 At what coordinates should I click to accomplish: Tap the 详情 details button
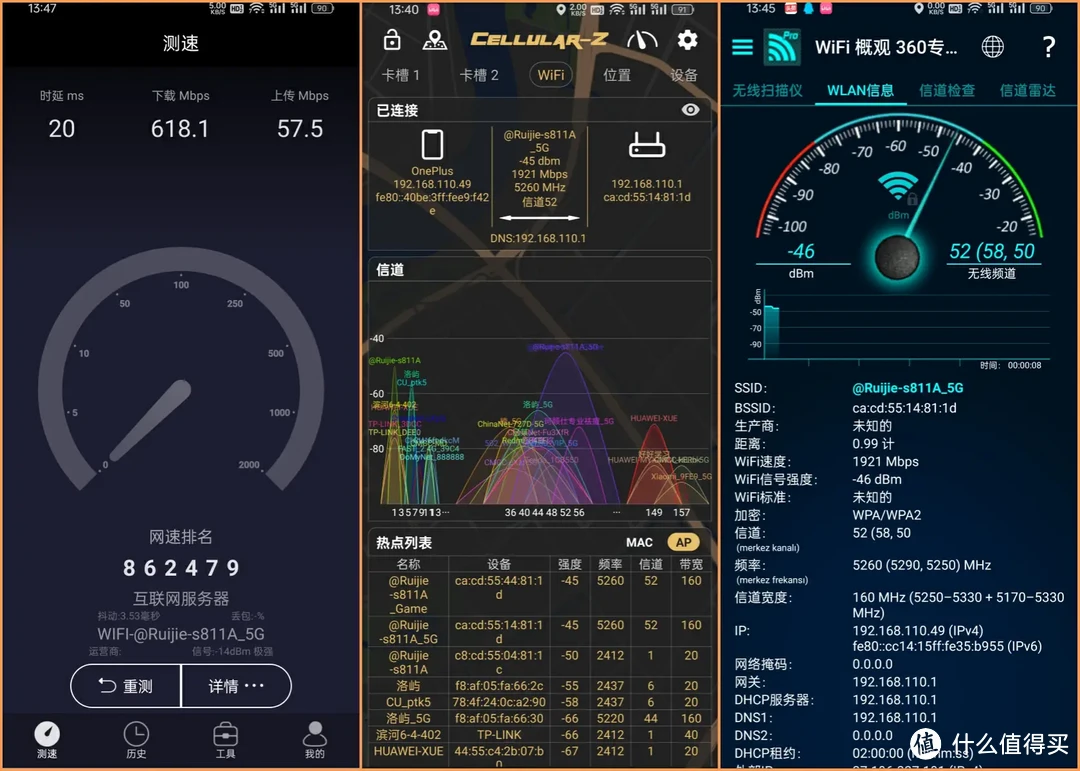(x=236, y=686)
